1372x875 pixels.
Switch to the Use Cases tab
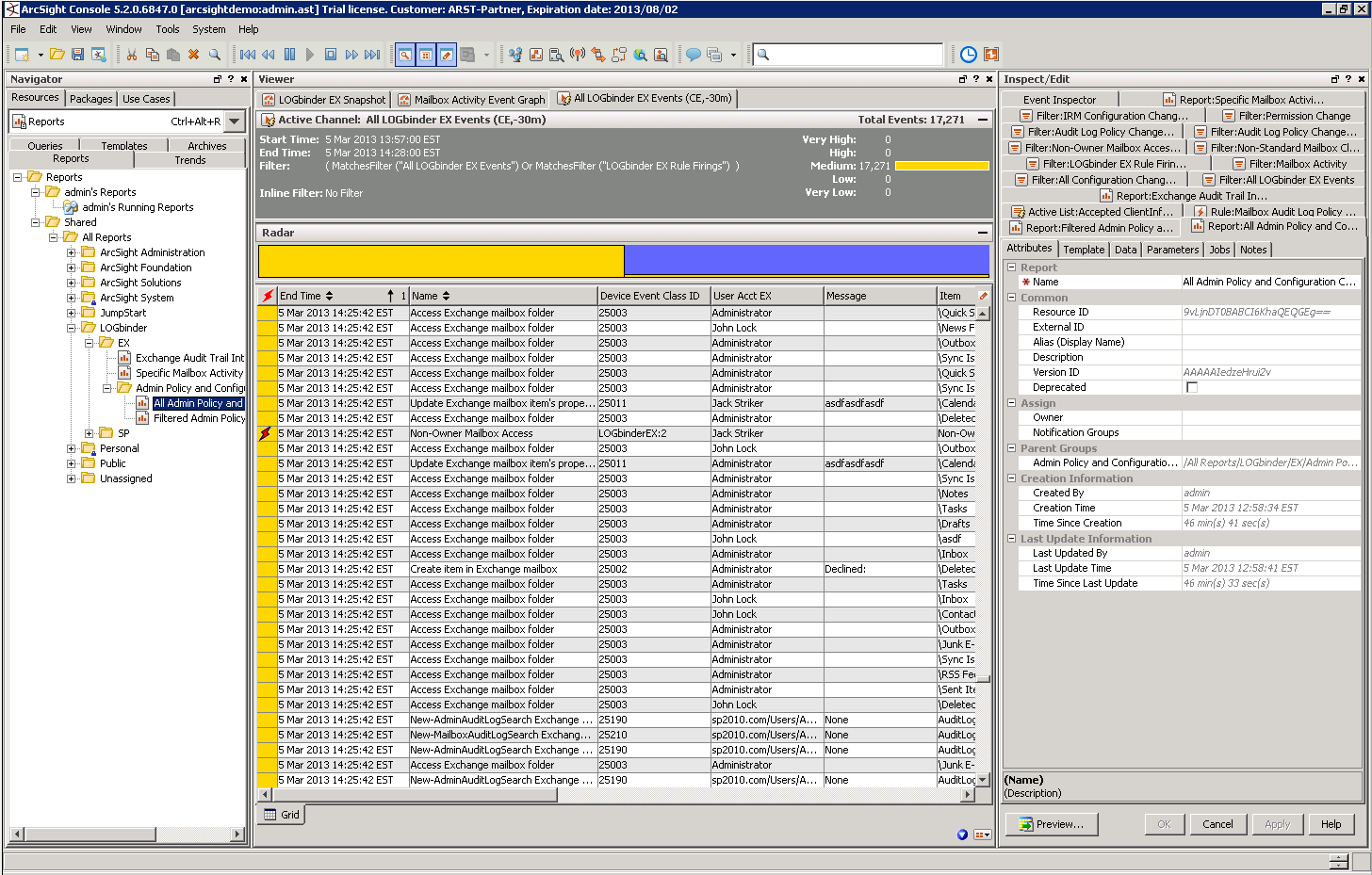point(146,99)
